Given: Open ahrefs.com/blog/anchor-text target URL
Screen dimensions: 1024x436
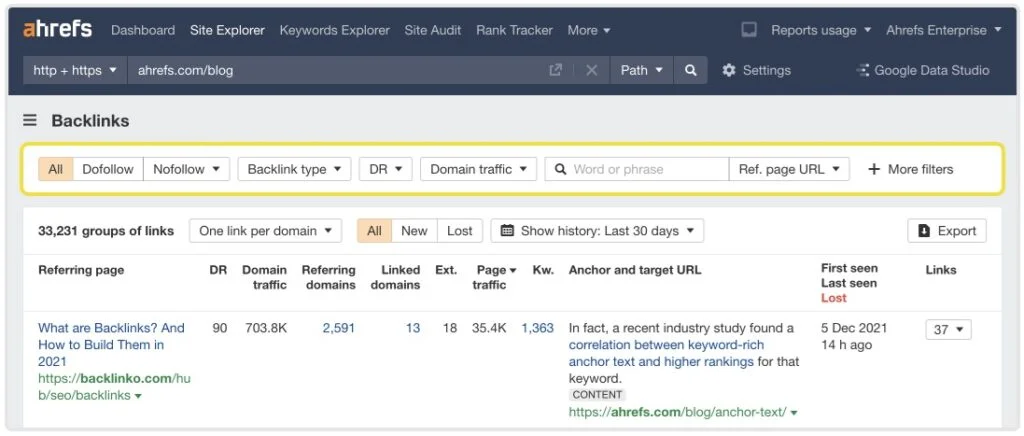Looking at the screenshot, I should tap(678, 412).
